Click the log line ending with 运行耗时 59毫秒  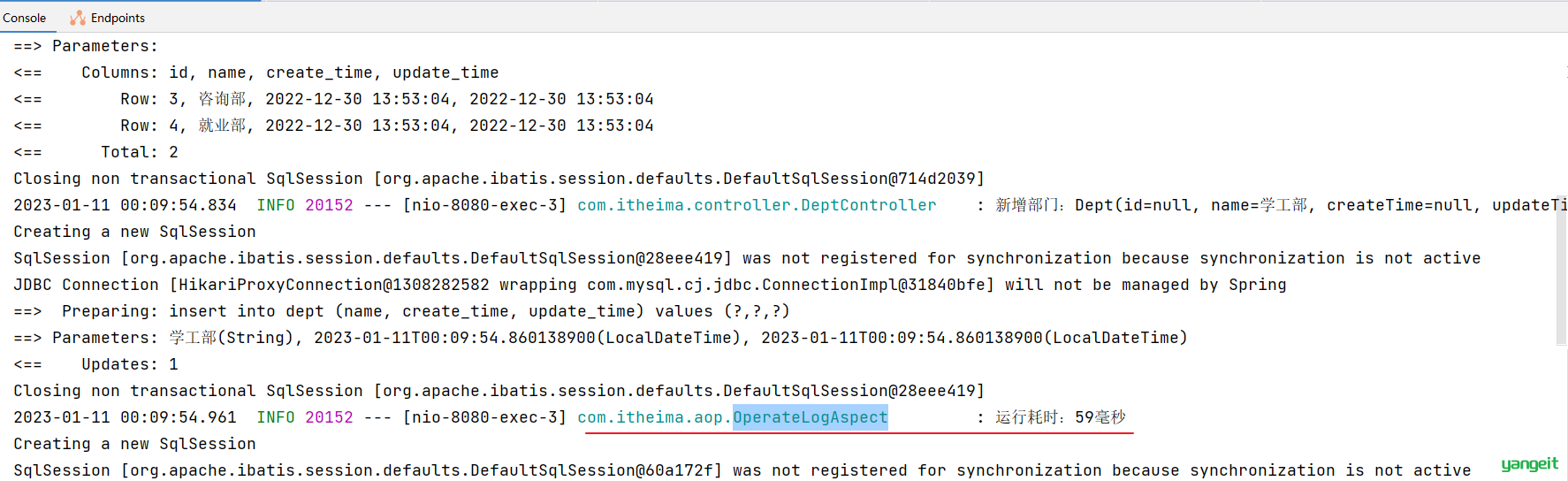coord(570,417)
